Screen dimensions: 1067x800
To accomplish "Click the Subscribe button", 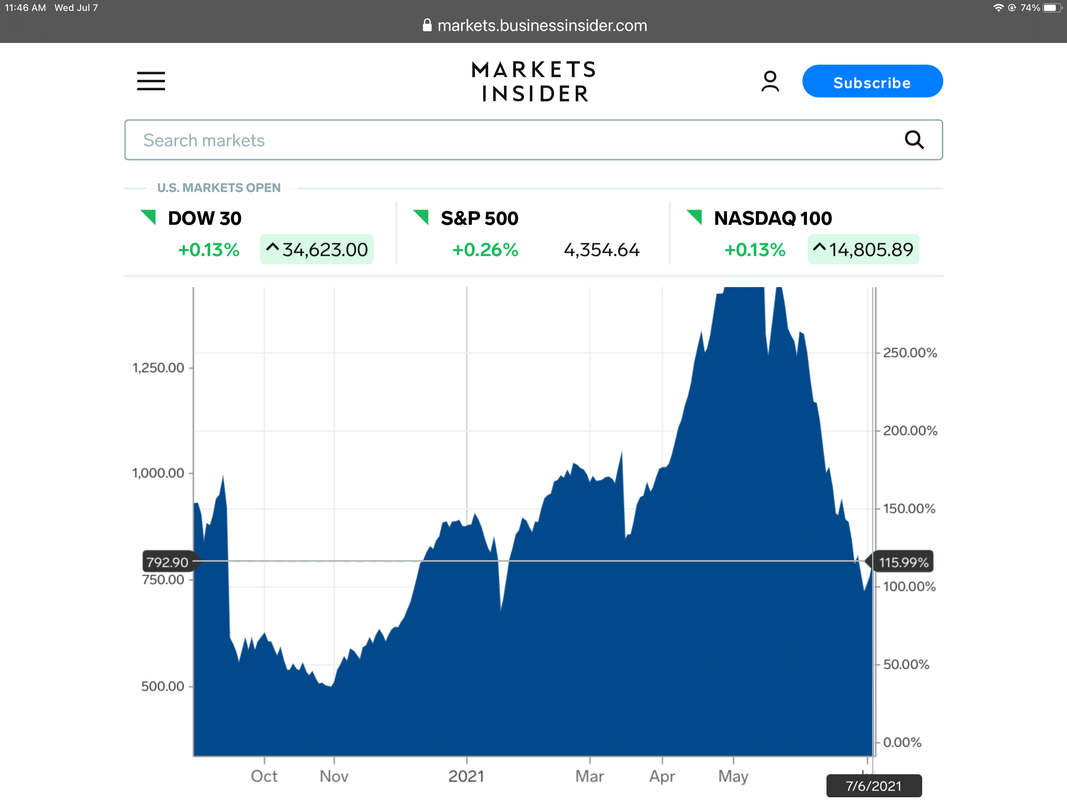I will [872, 82].
